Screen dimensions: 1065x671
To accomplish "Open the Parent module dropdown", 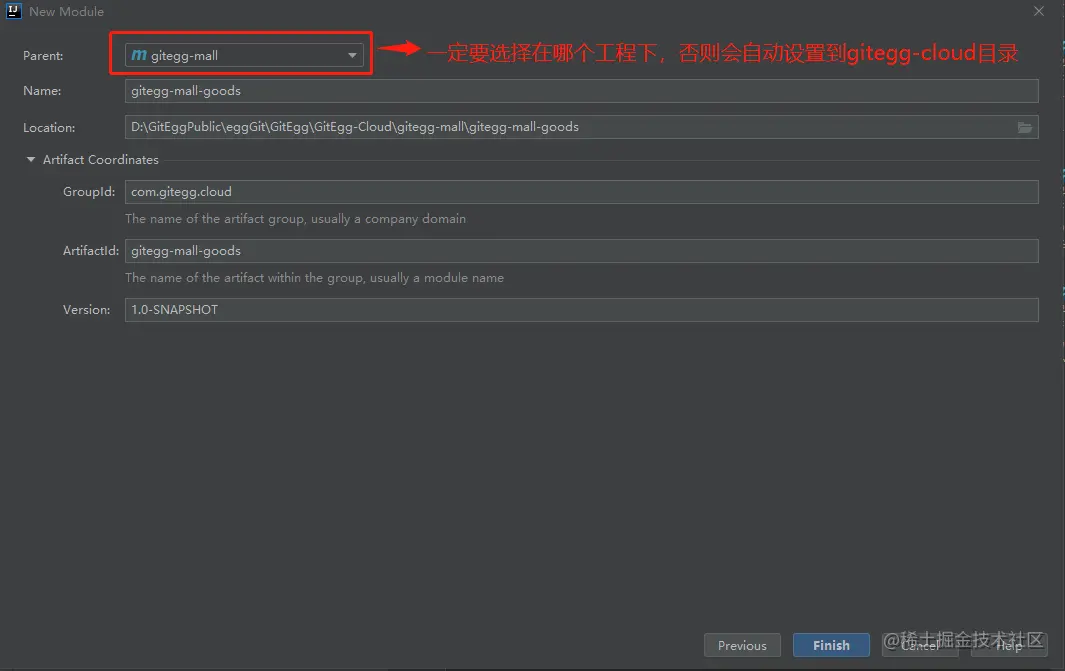I will click(x=244, y=56).
